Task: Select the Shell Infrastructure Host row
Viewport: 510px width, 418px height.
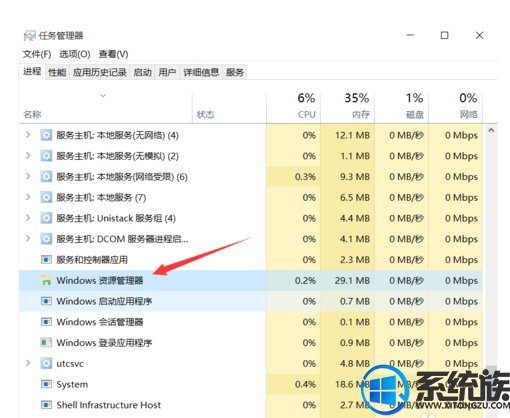Action: pyautogui.click(x=251, y=405)
